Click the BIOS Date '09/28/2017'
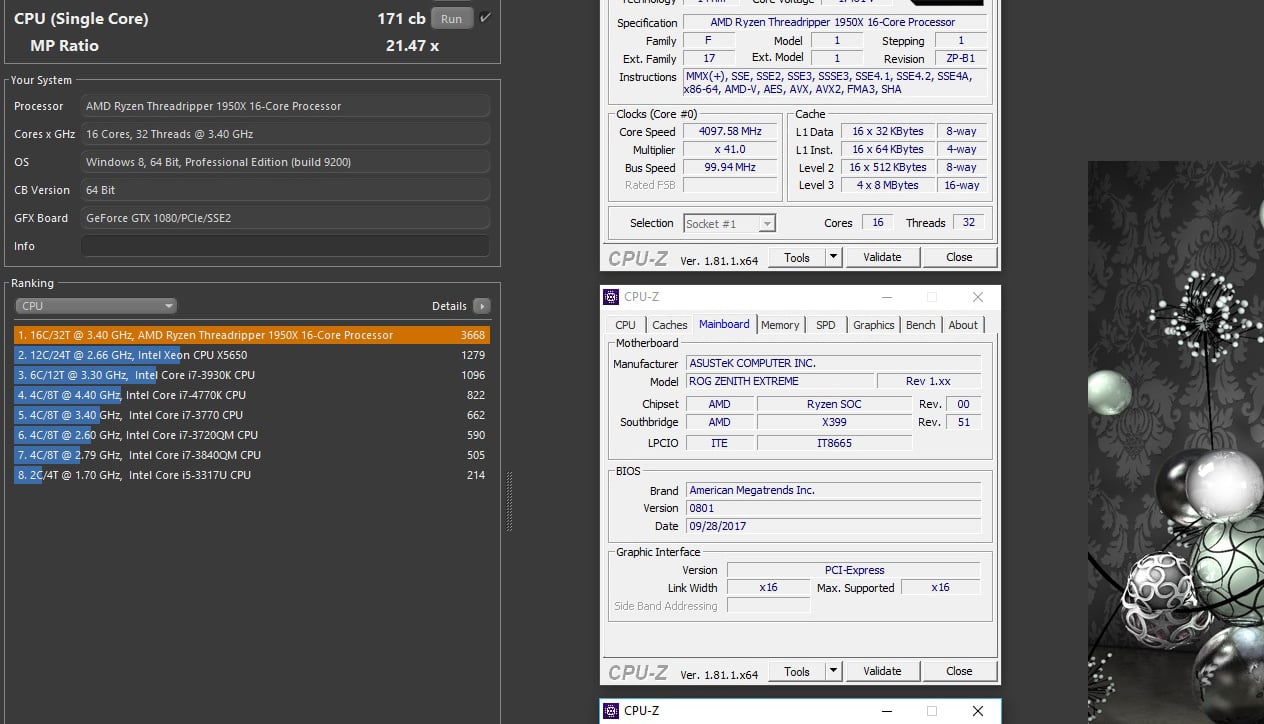Screen dimensions: 1264x724 833,527
